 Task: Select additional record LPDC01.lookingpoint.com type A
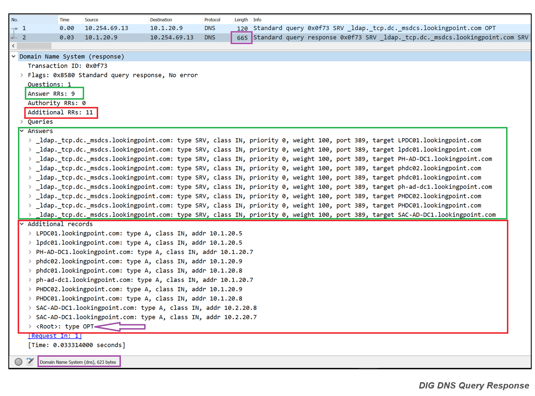pos(139,234)
